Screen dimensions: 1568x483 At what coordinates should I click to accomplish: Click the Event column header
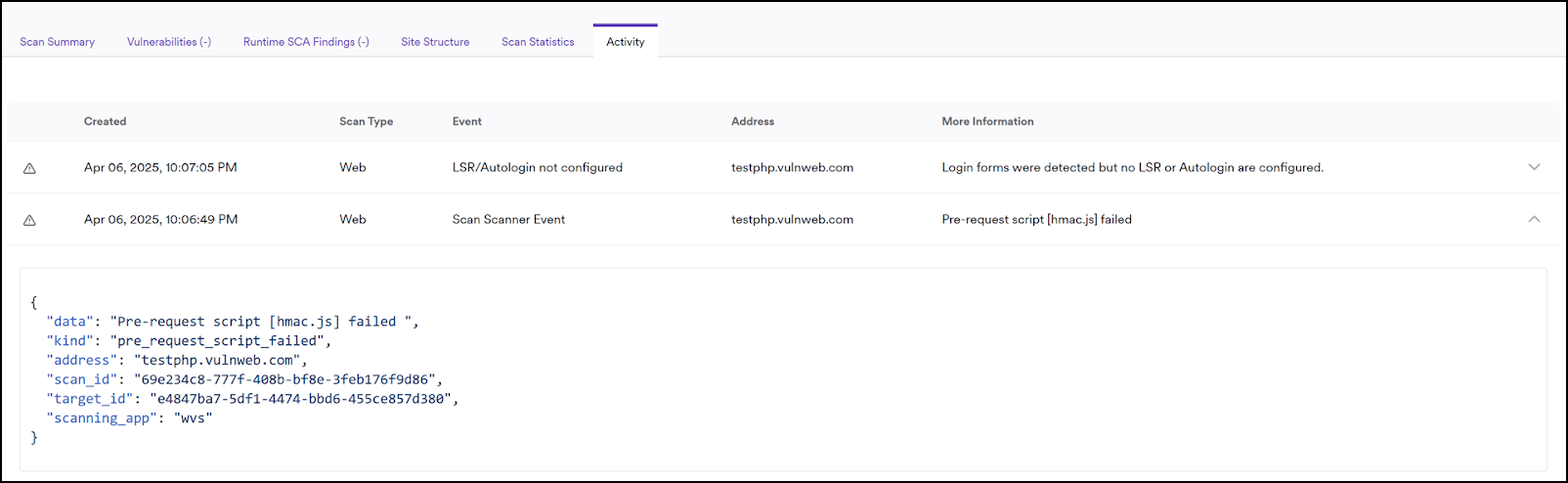[x=467, y=121]
